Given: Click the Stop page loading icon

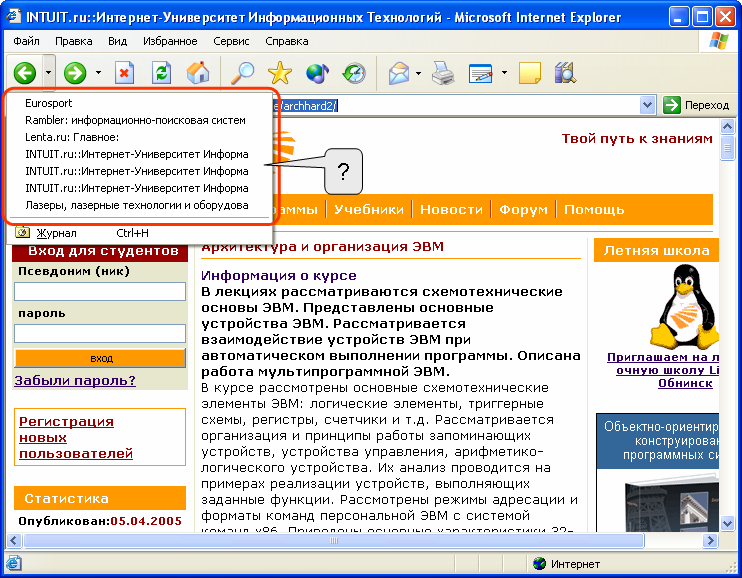Looking at the screenshot, I should click(x=124, y=73).
